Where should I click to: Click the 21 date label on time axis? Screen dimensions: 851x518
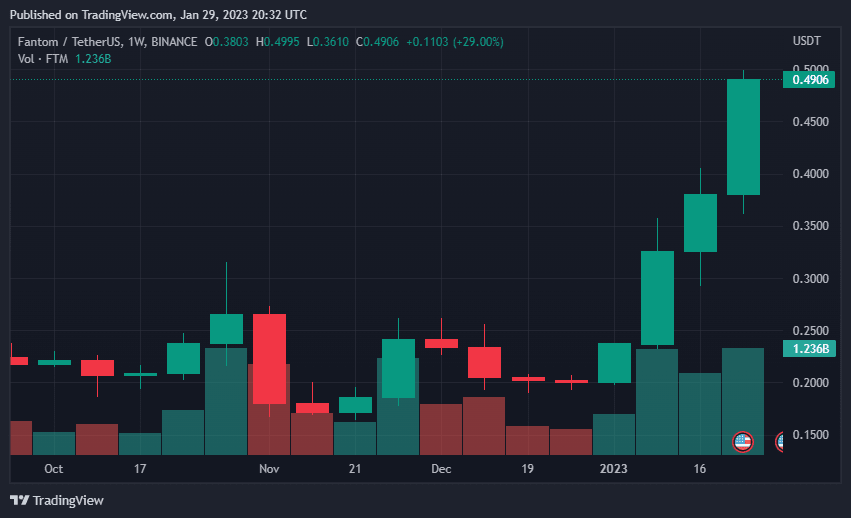355,469
